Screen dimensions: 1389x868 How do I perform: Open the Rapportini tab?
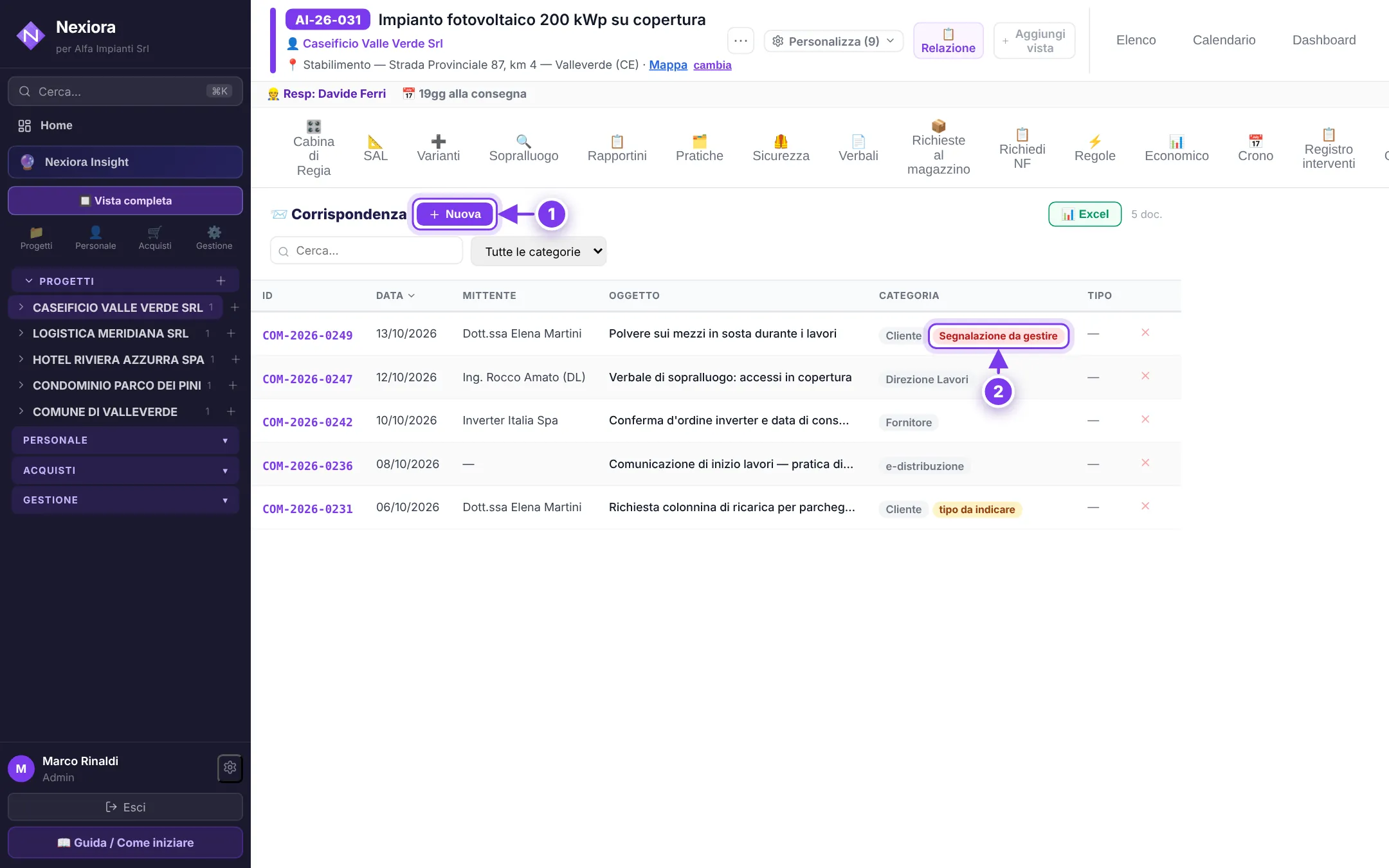point(617,148)
